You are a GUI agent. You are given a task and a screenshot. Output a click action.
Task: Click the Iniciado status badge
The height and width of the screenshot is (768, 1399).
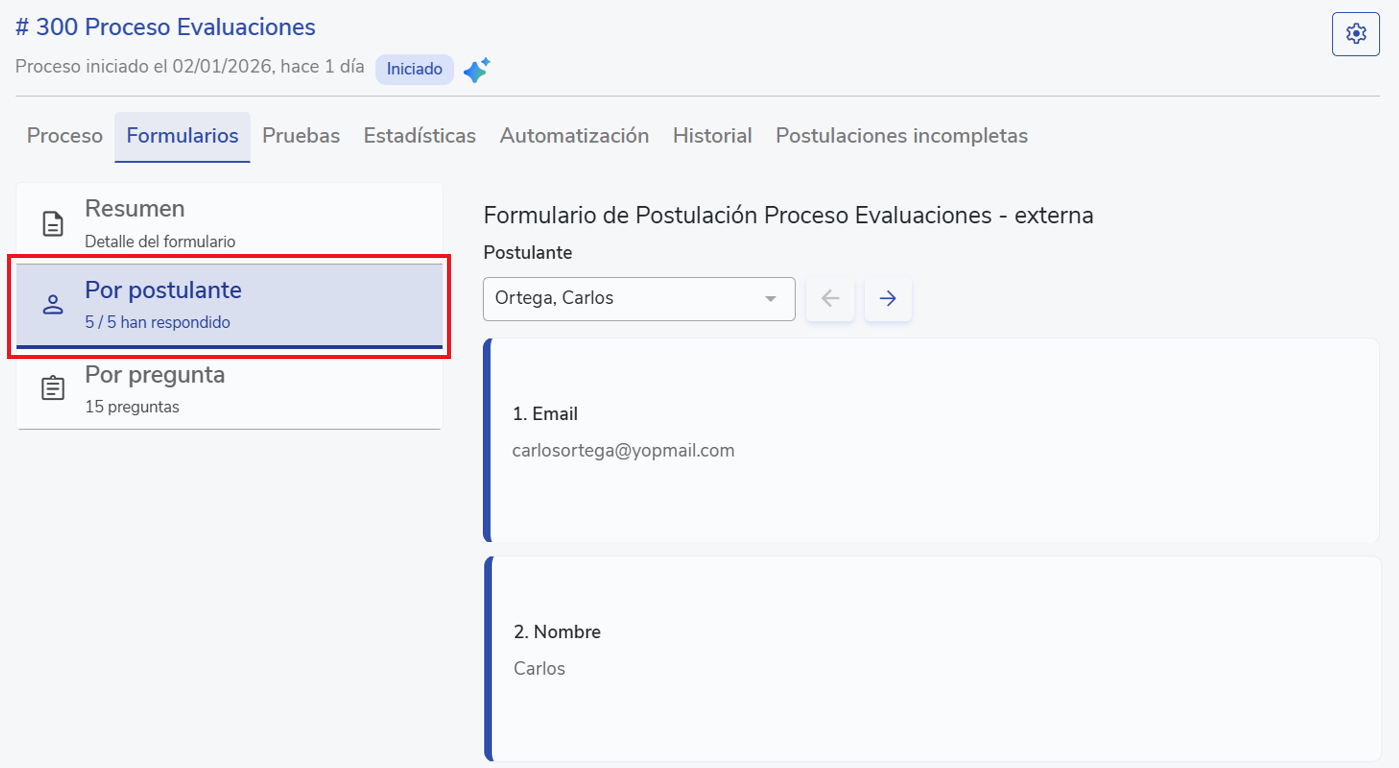(x=414, y=70)
